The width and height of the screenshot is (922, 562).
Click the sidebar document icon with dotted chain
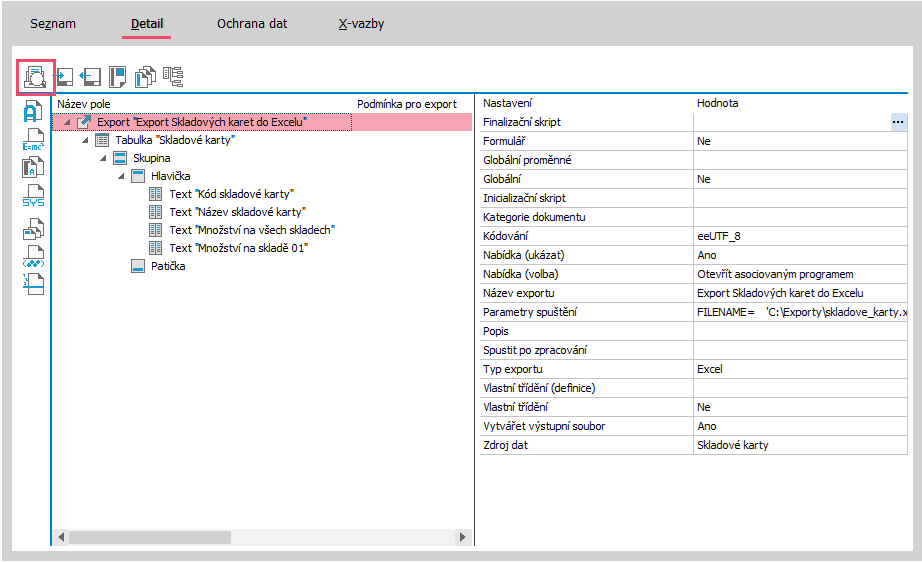pyautogui.click(x=33, y=256)
